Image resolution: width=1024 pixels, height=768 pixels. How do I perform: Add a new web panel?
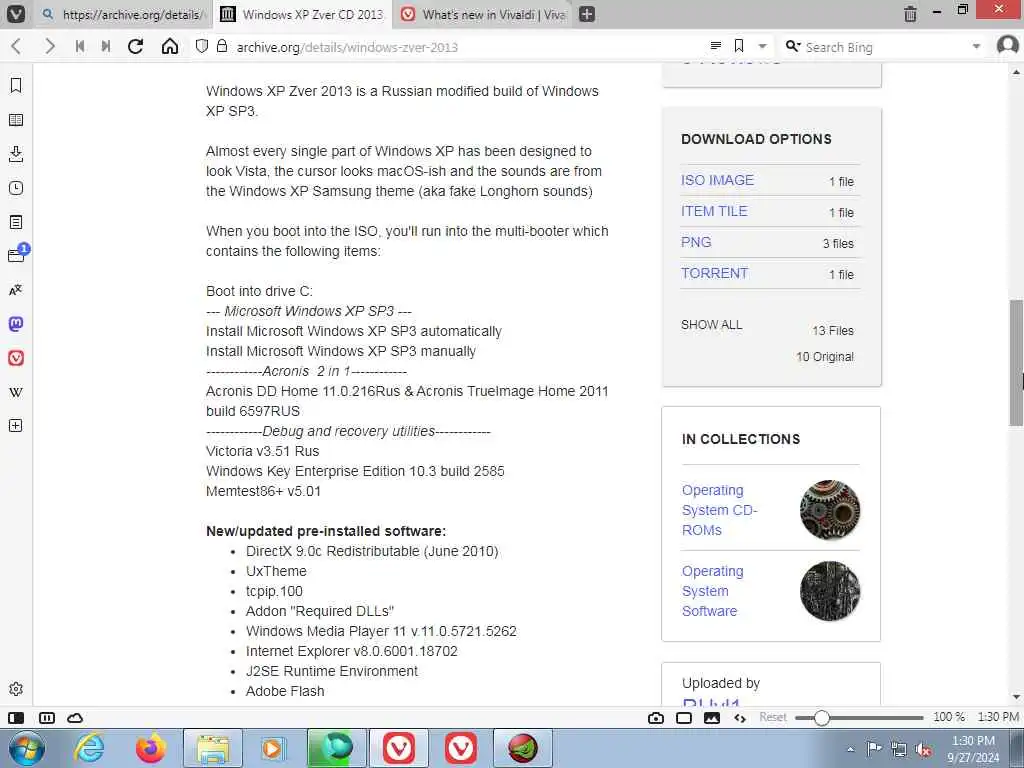pyautogui.click(x=16, y=426)
